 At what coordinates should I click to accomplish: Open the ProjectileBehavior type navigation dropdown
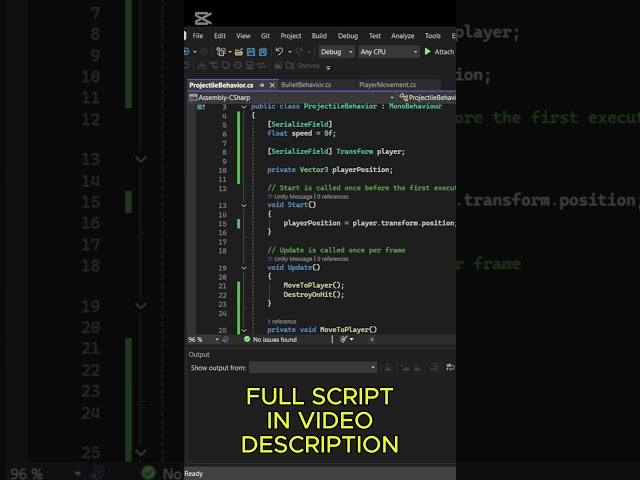pos(427,98)
